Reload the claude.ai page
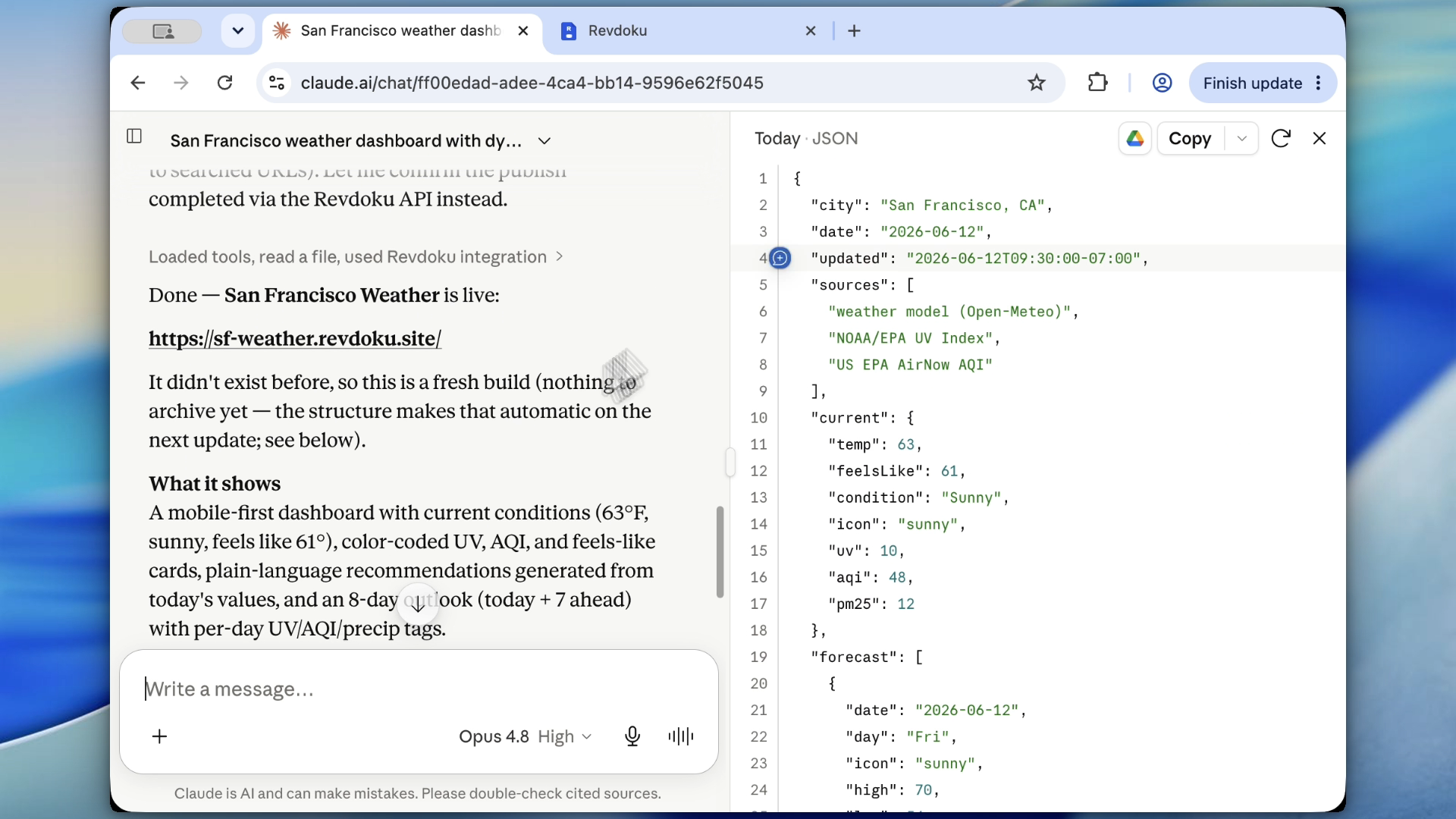The height and width of the screenshot is (819, 1456). pyautogui.click(x=224, y=83)
